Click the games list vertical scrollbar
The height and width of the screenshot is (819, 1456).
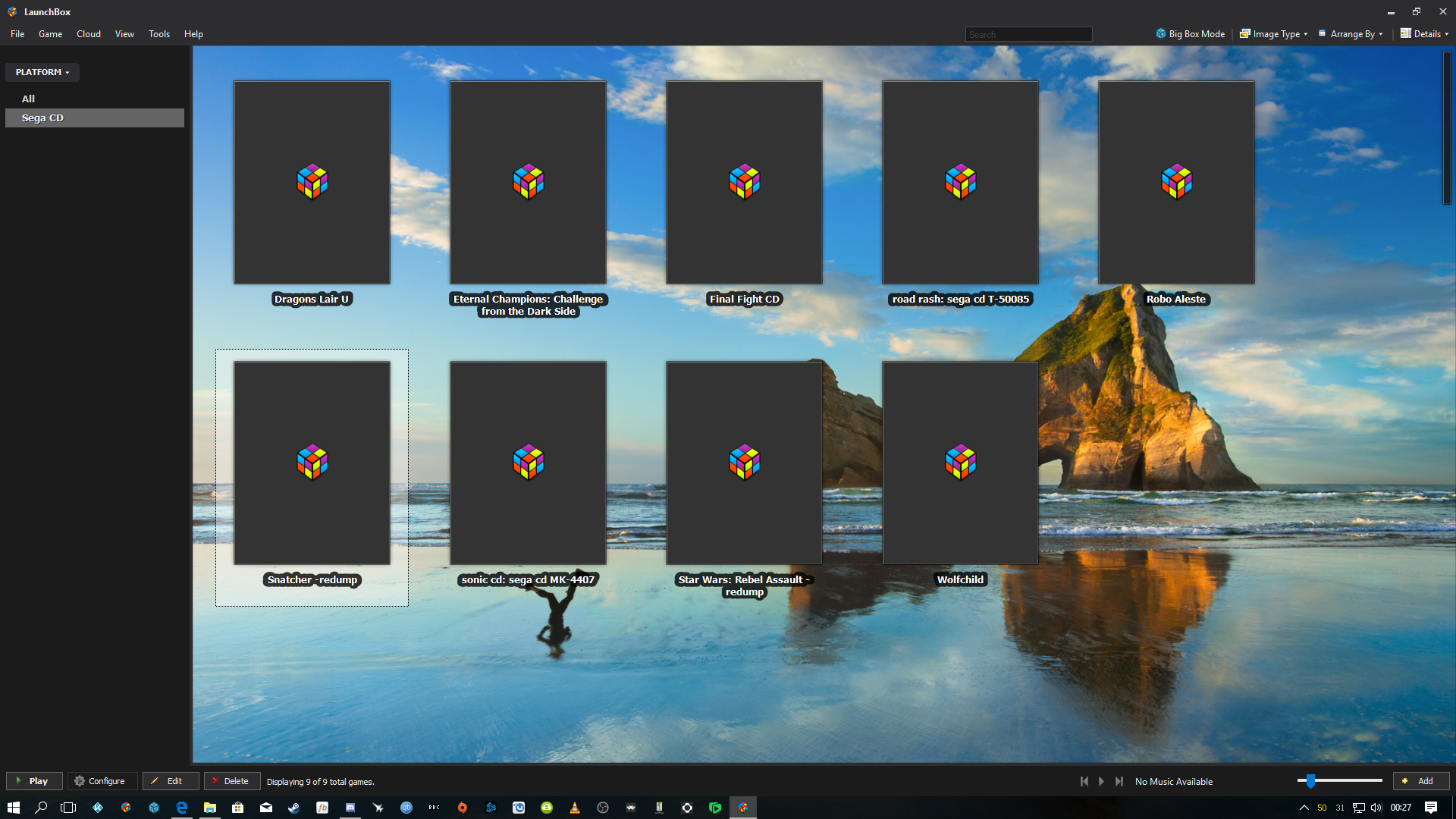[1446, 128]
